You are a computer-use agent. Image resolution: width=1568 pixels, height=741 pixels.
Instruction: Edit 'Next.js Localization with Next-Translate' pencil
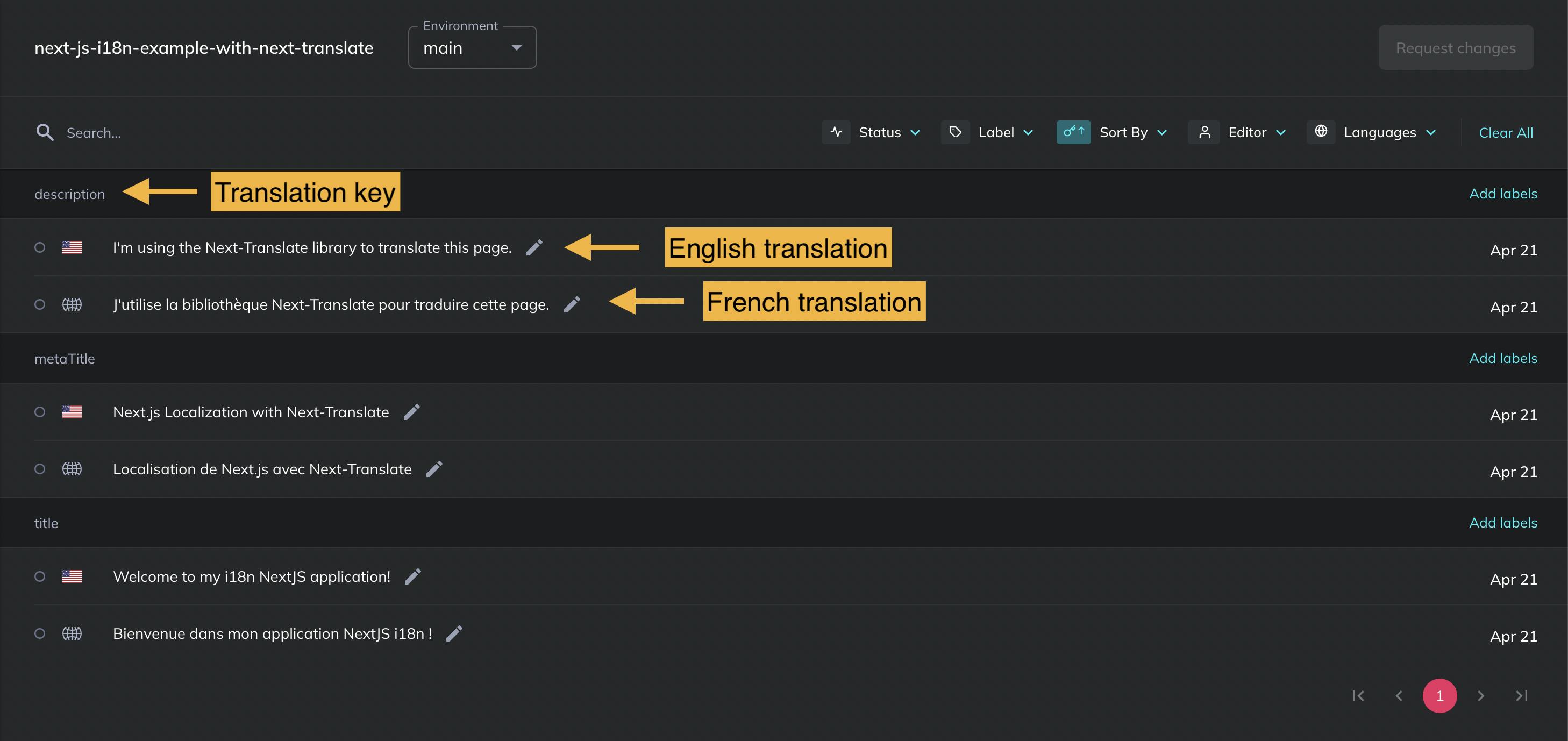(411, 412)
